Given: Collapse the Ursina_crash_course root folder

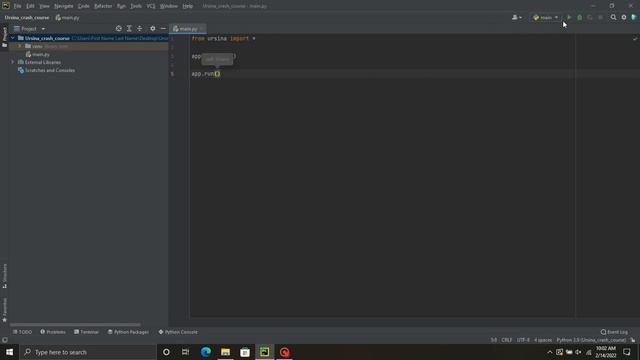Looking at the screenshot, I should click(x=13, y=38).
